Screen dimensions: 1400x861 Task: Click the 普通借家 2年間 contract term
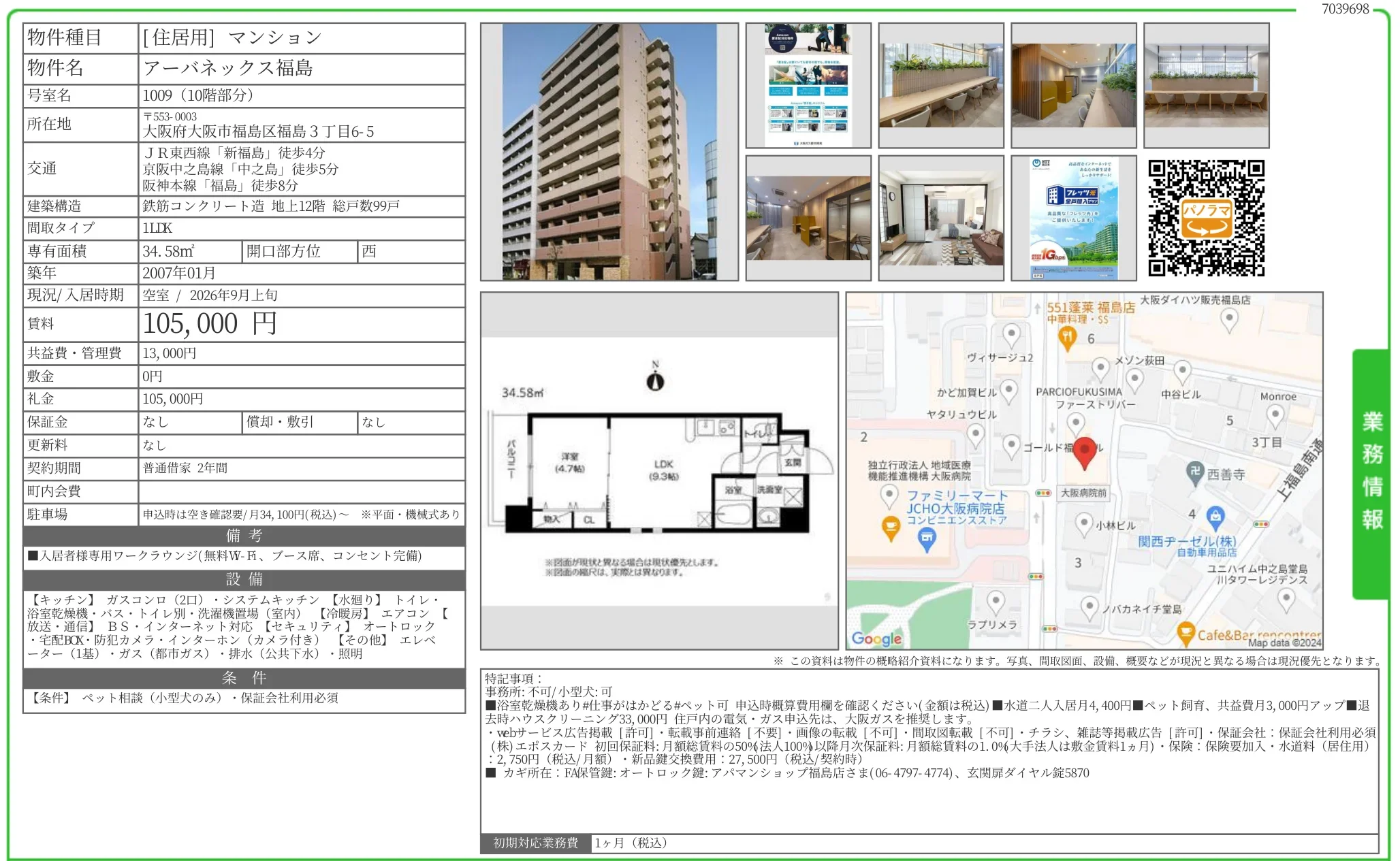coord(185,468)
